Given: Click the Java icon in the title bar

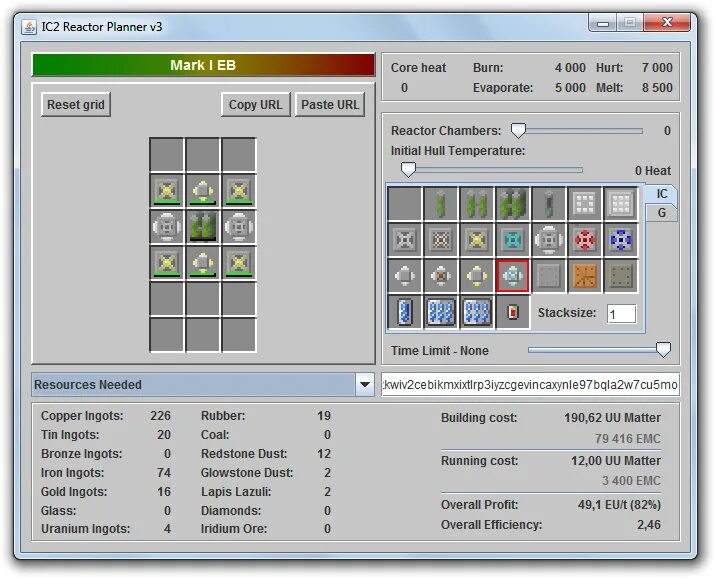Looking at the screenshot, I should [29, 27].
